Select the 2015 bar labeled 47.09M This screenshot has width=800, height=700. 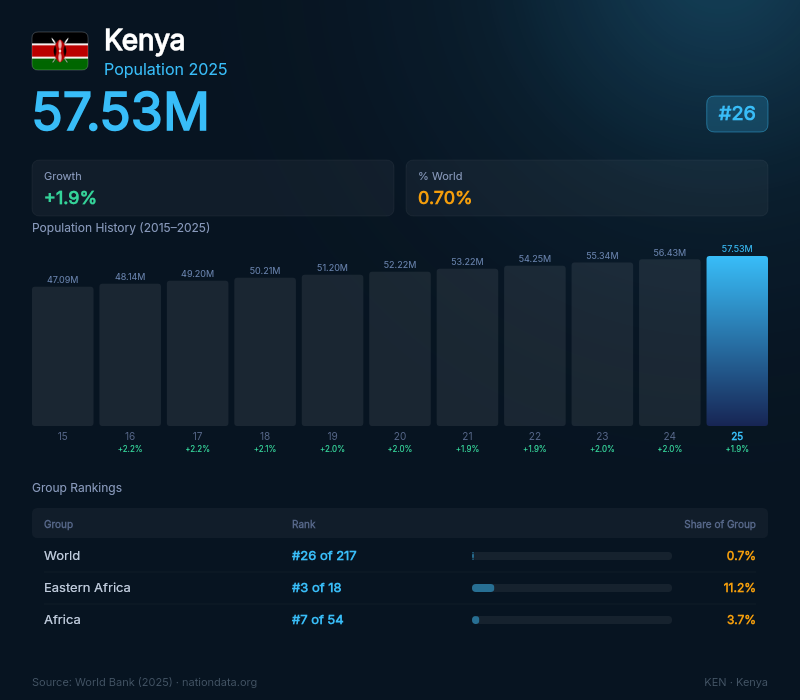pos(63,356)
